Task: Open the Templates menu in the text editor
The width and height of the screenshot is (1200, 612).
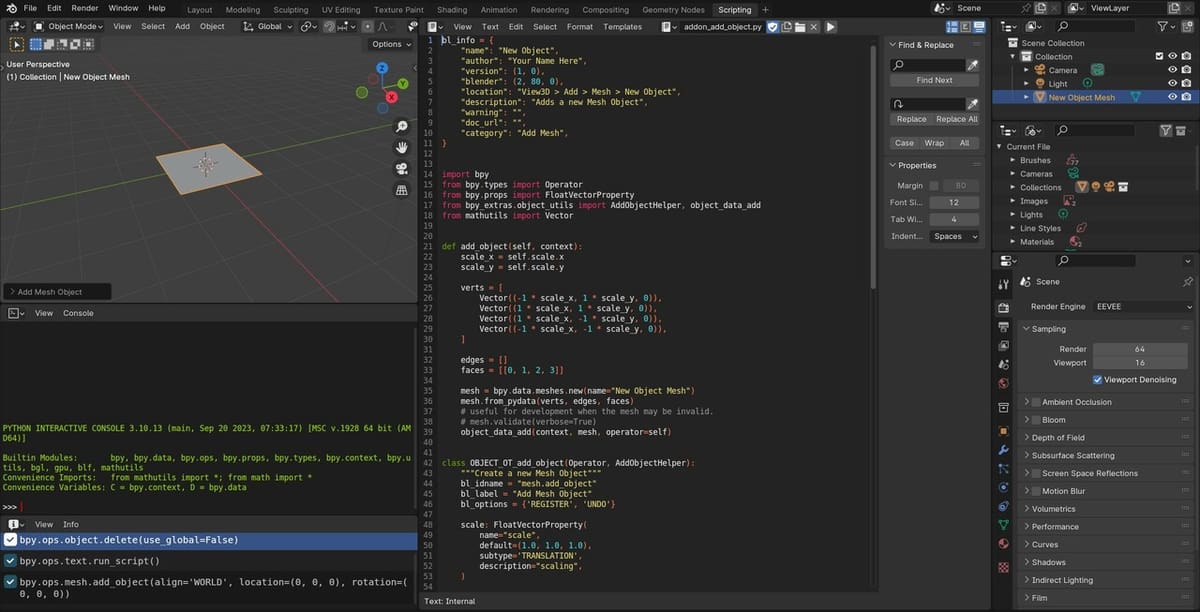Action: click(622, 27)
